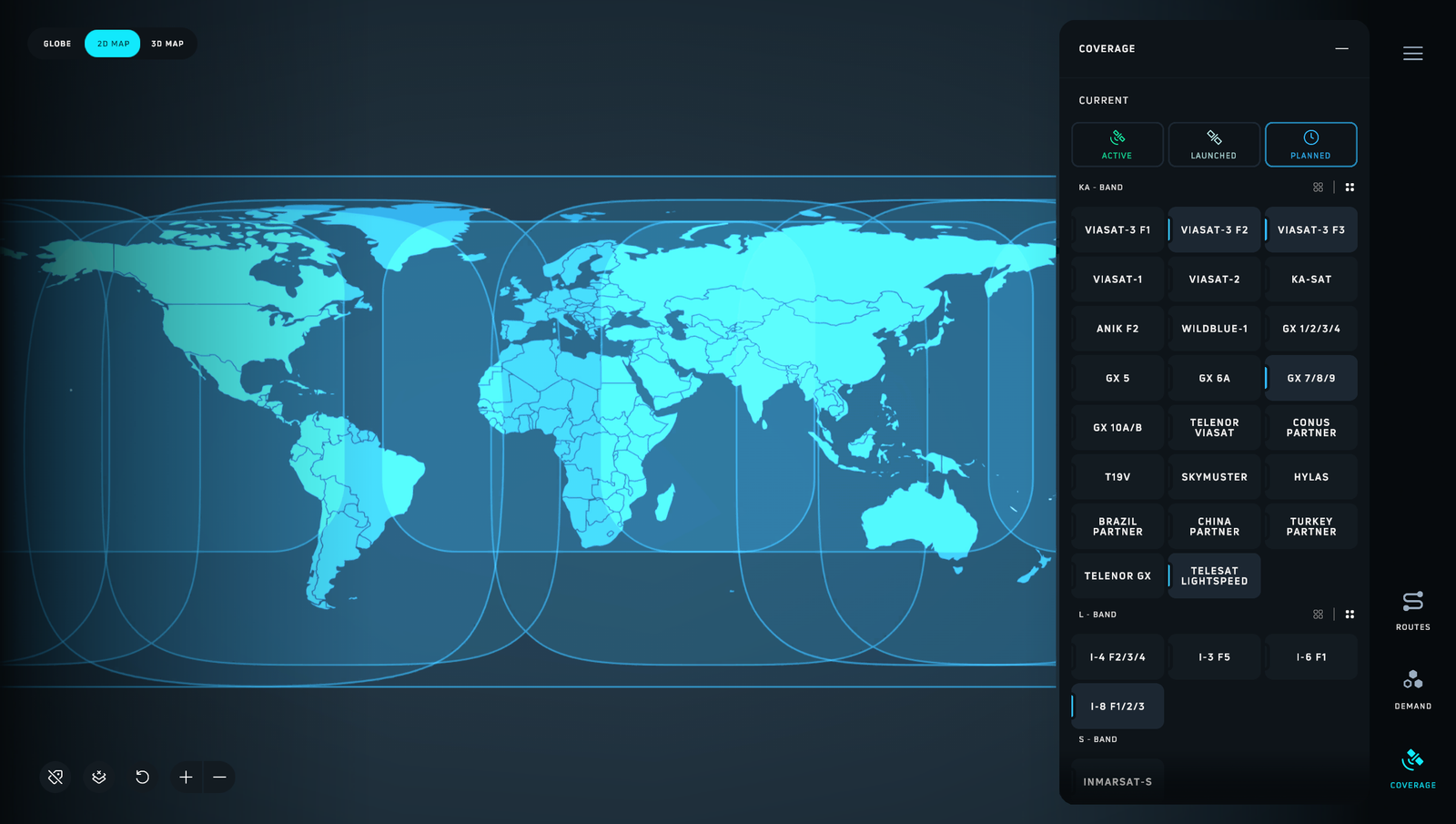
Task: Select I-6 F1 L-Band satellite
Action: click(1310, 657)
